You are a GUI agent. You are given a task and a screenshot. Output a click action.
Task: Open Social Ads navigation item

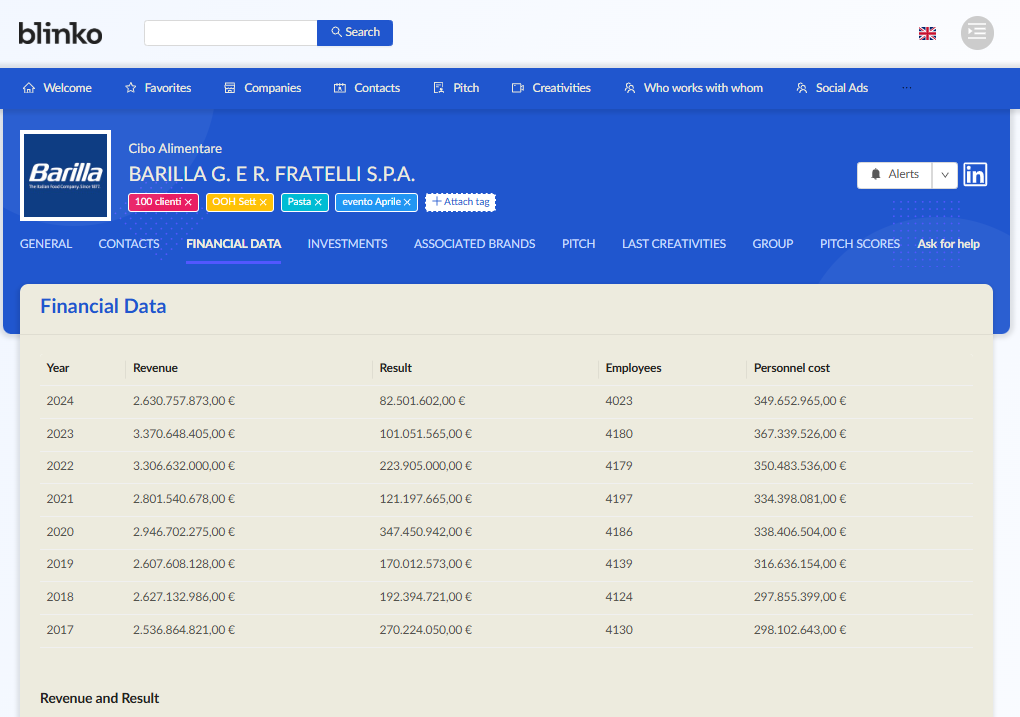click(832, 88)
